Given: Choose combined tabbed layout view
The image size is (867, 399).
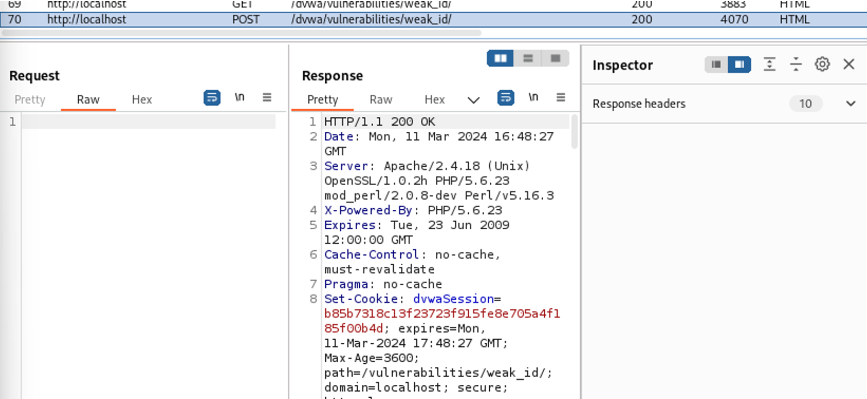Looking at the screenshot, I should click(556, 58).
